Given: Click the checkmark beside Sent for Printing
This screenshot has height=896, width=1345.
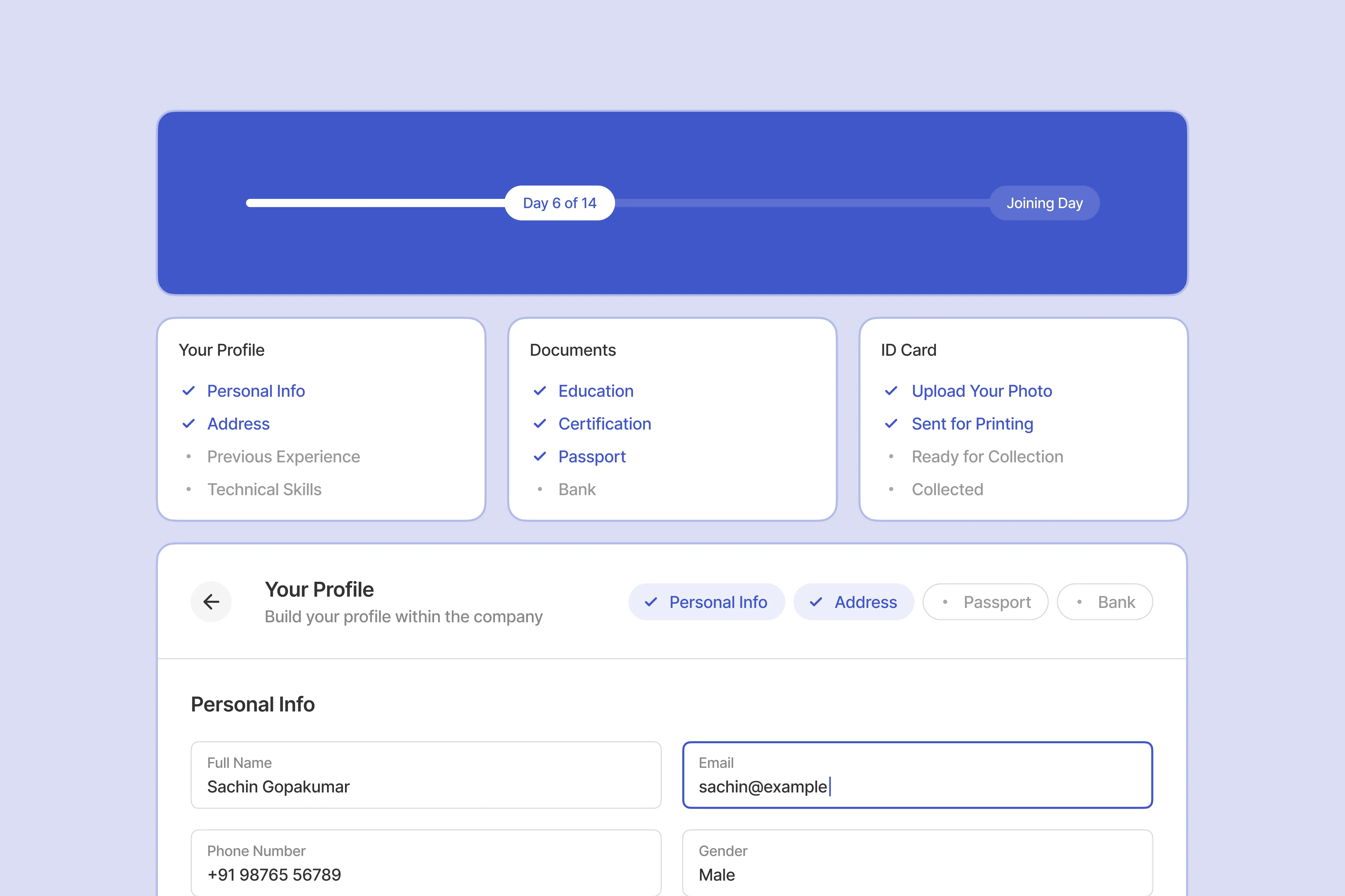Looking at the screenshot, I should [x=891, y=424].
